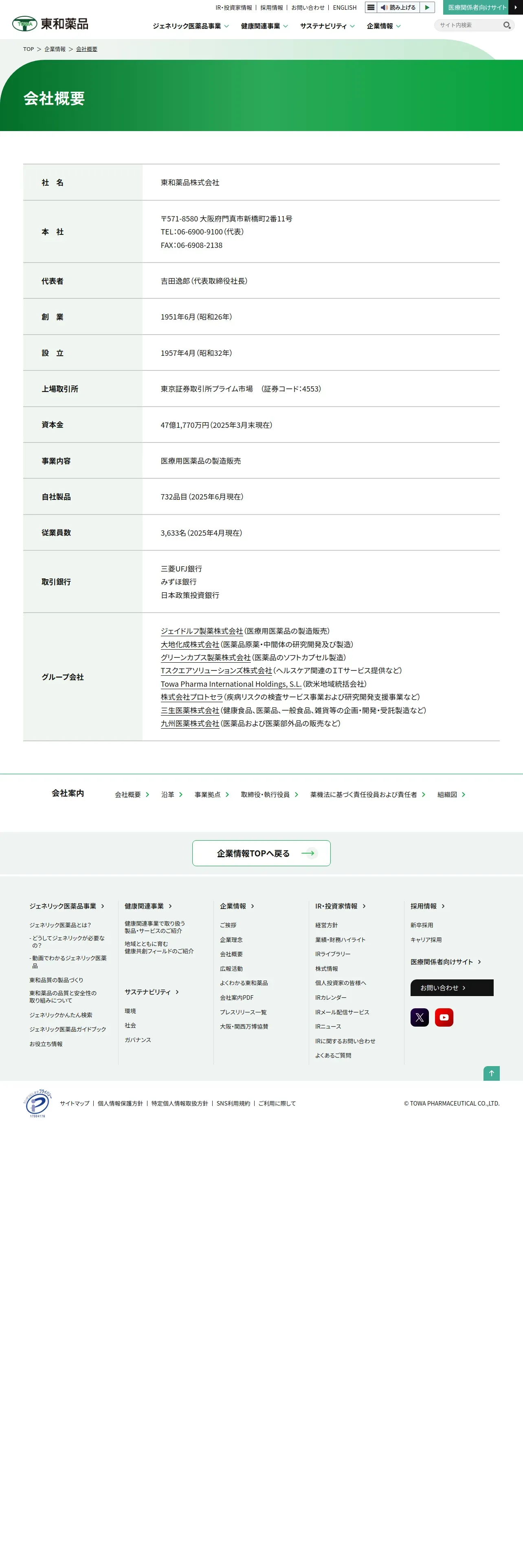Click the search magnifier icon
Image resolution: width=523 pixels, height=1568 pixels.
507,26
